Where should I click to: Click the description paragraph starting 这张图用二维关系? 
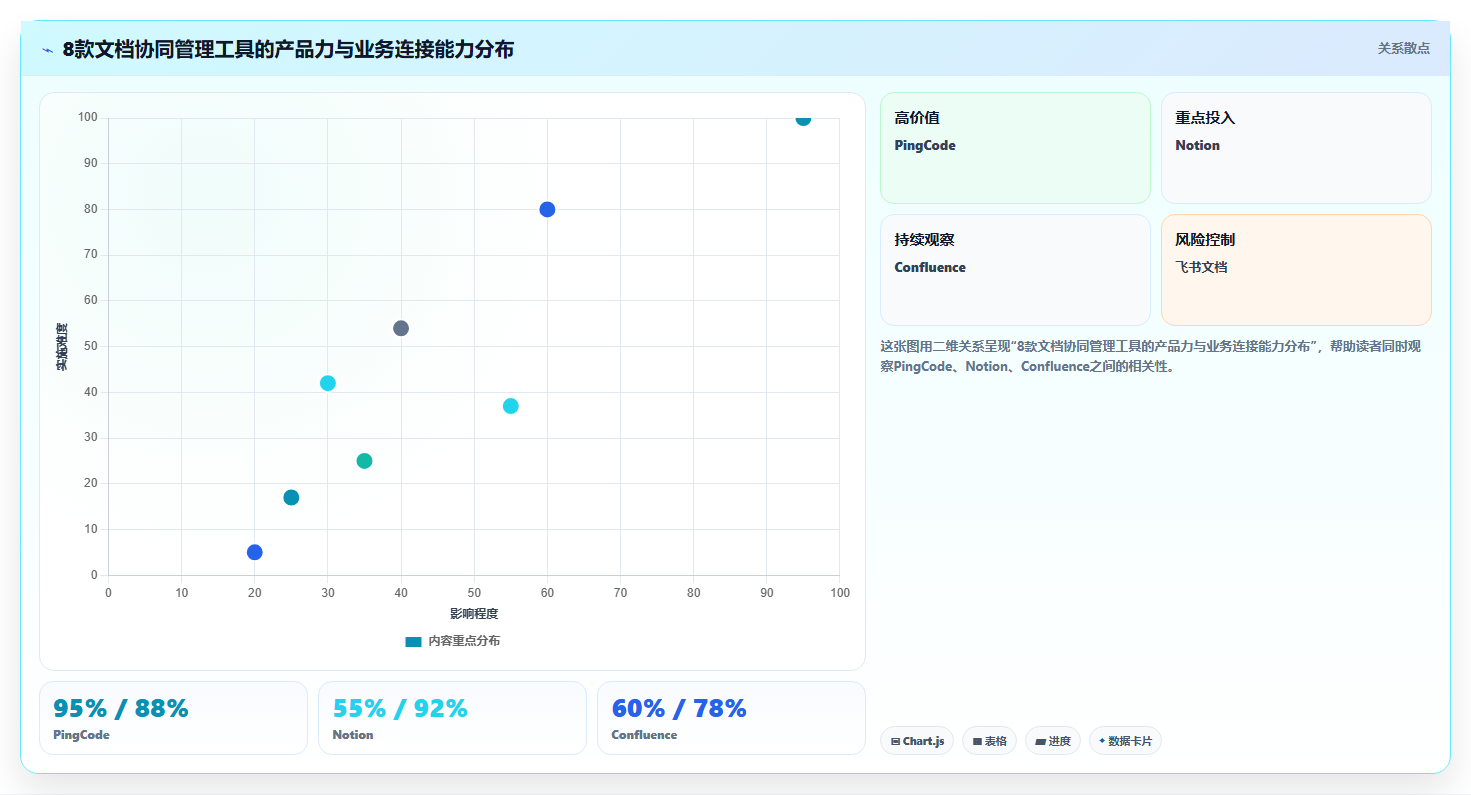(x=1151, y=356)
